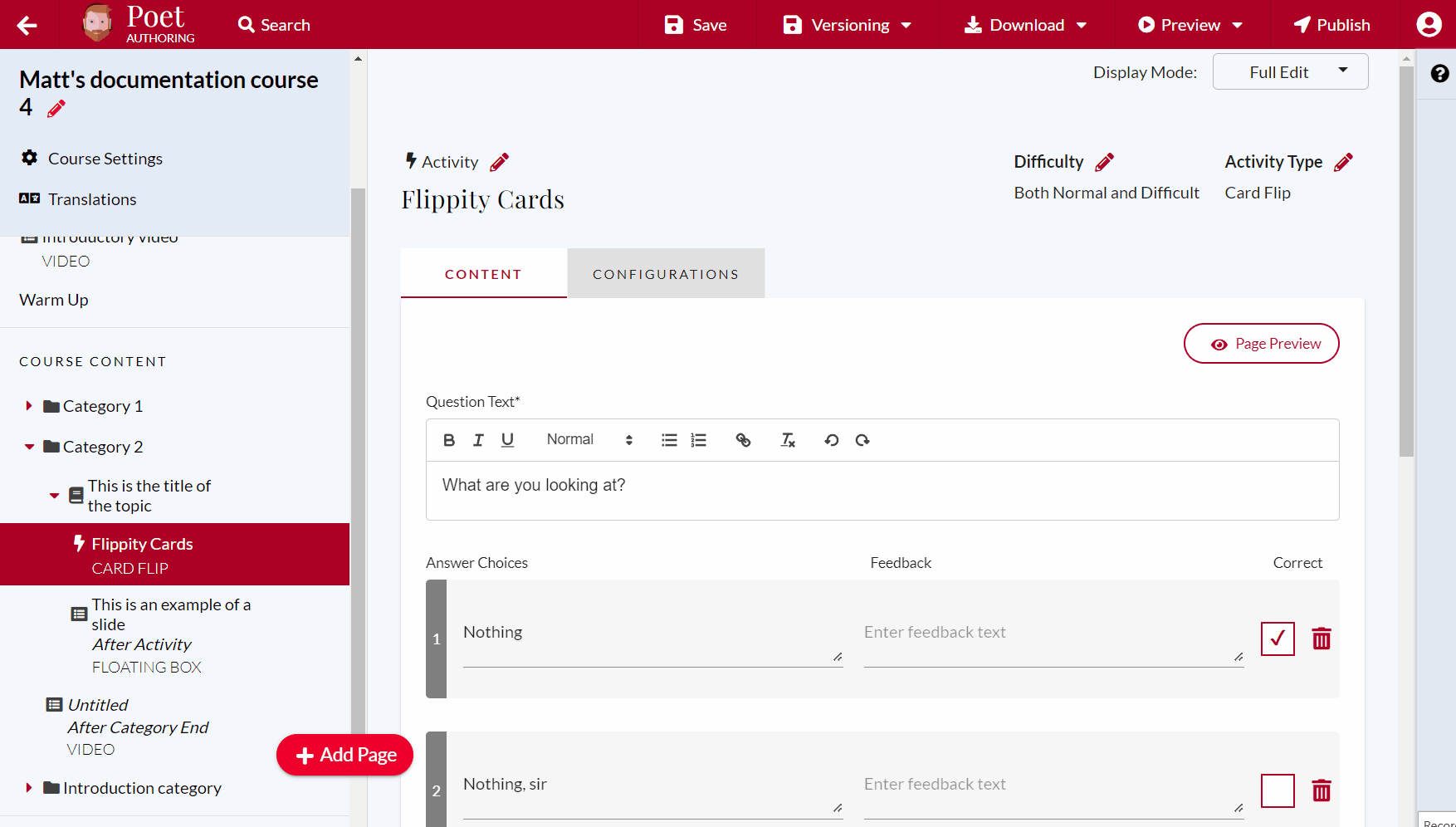Expand the Introduction category folder
The width and height of the screenshot is (1456, 827).
tap(29, 787)
